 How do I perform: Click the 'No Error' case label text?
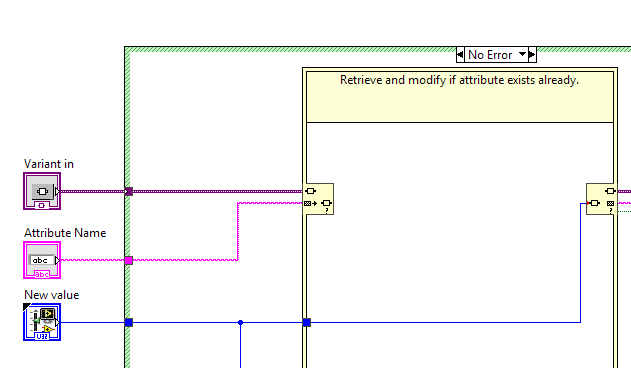click(x=490, y=55)
